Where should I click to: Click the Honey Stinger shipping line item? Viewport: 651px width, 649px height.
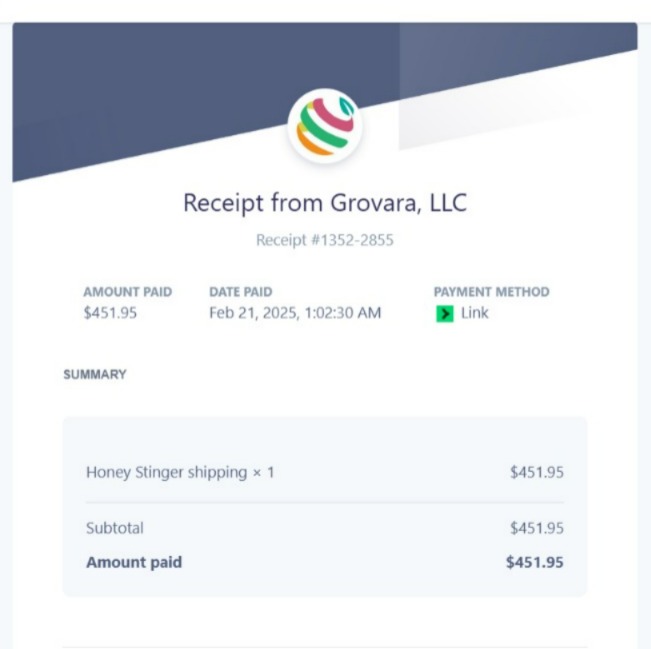click(x=180, y=473)
